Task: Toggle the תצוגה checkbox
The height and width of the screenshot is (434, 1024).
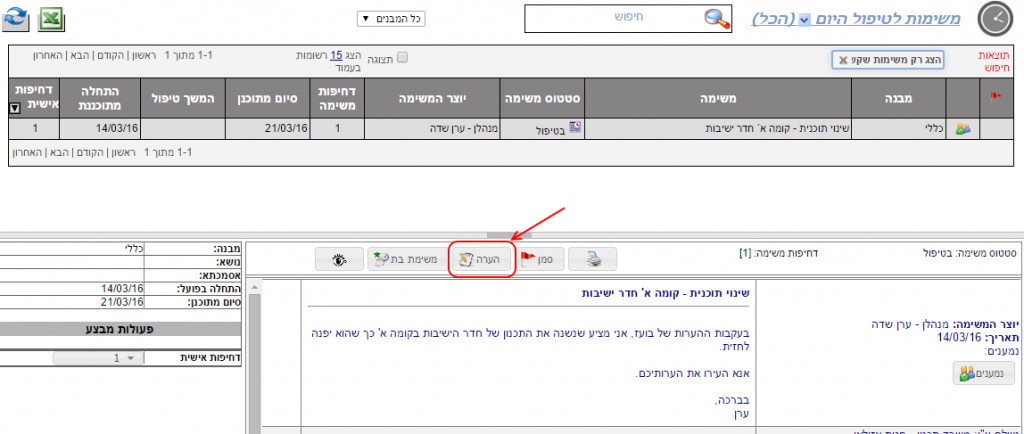Action: (402, 58)
